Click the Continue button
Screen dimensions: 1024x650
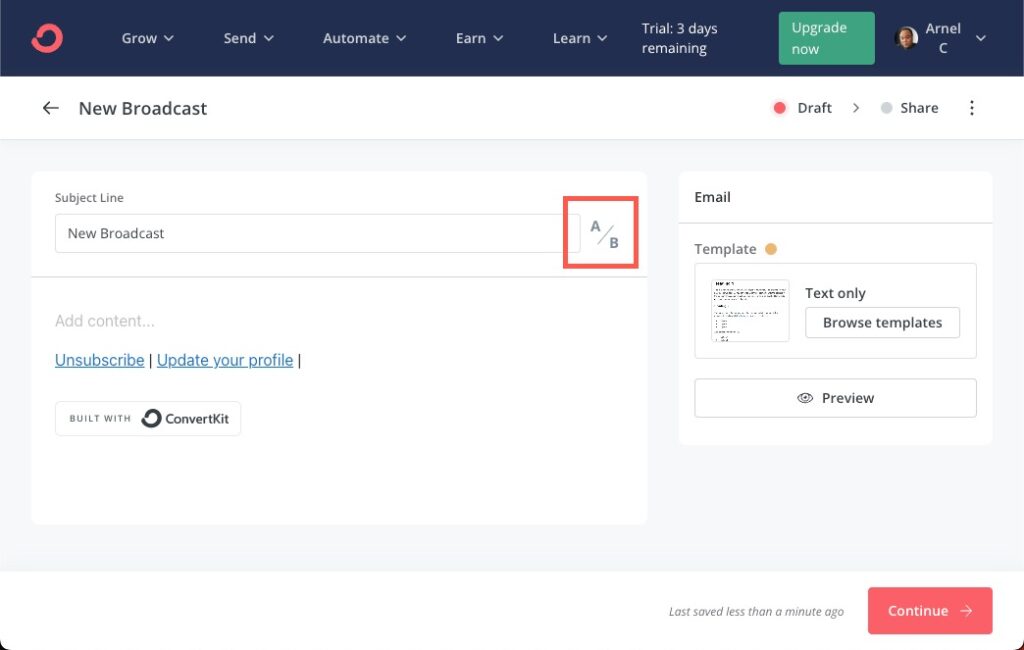(x=929, y=610)
